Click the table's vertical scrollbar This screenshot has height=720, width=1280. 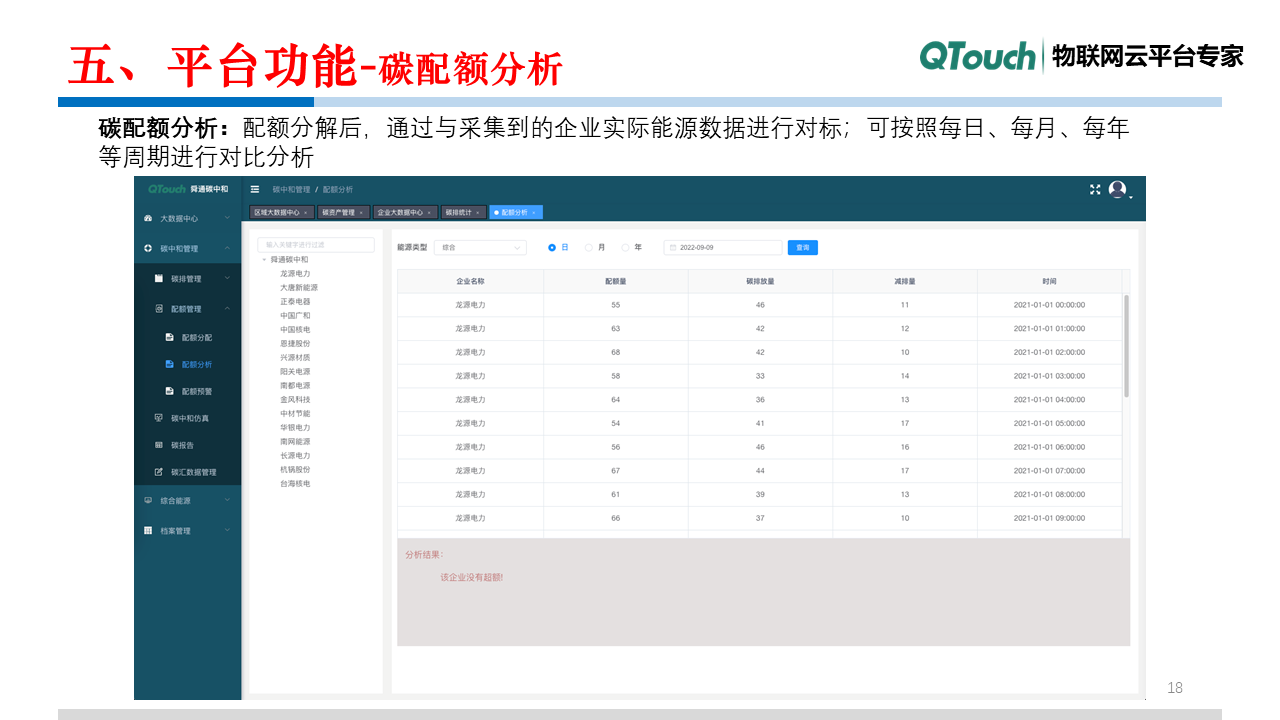pyautogui.click(x=1126, y=345)
